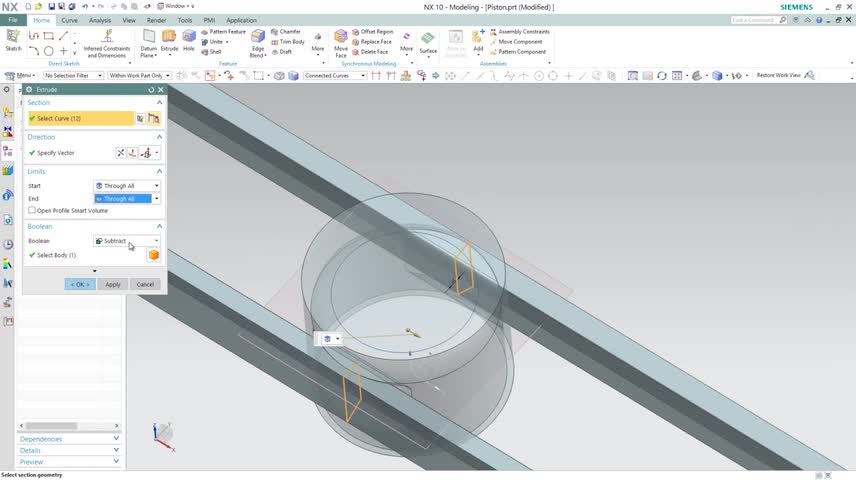Image resolution: width=856 pixels, height=480 pixels.
Task: Switch to the PMI tab
Action: pos(209,20)
